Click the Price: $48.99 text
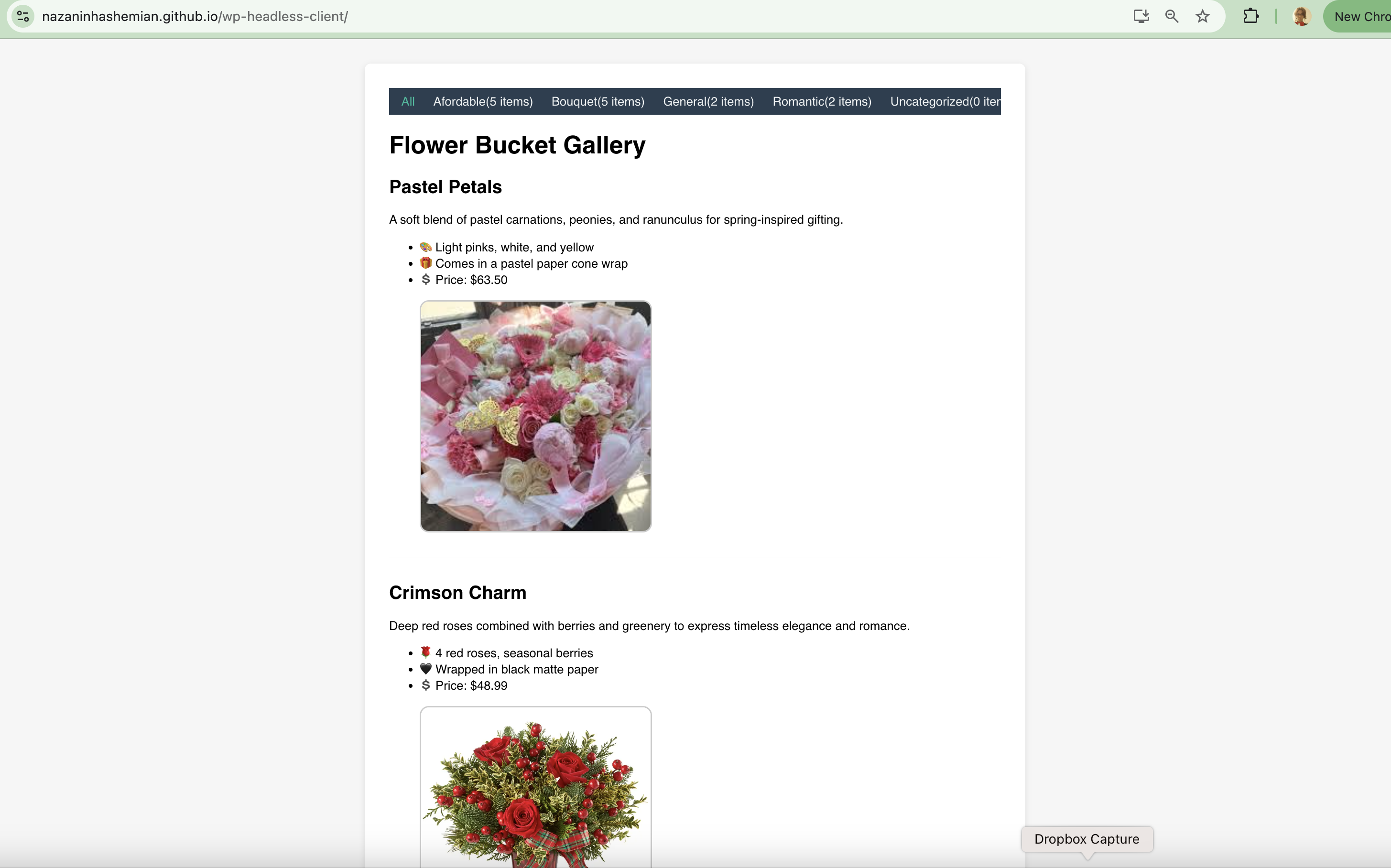Image resolution: width=1391 pixels, height=868 pixels. (x=471, y=686)
